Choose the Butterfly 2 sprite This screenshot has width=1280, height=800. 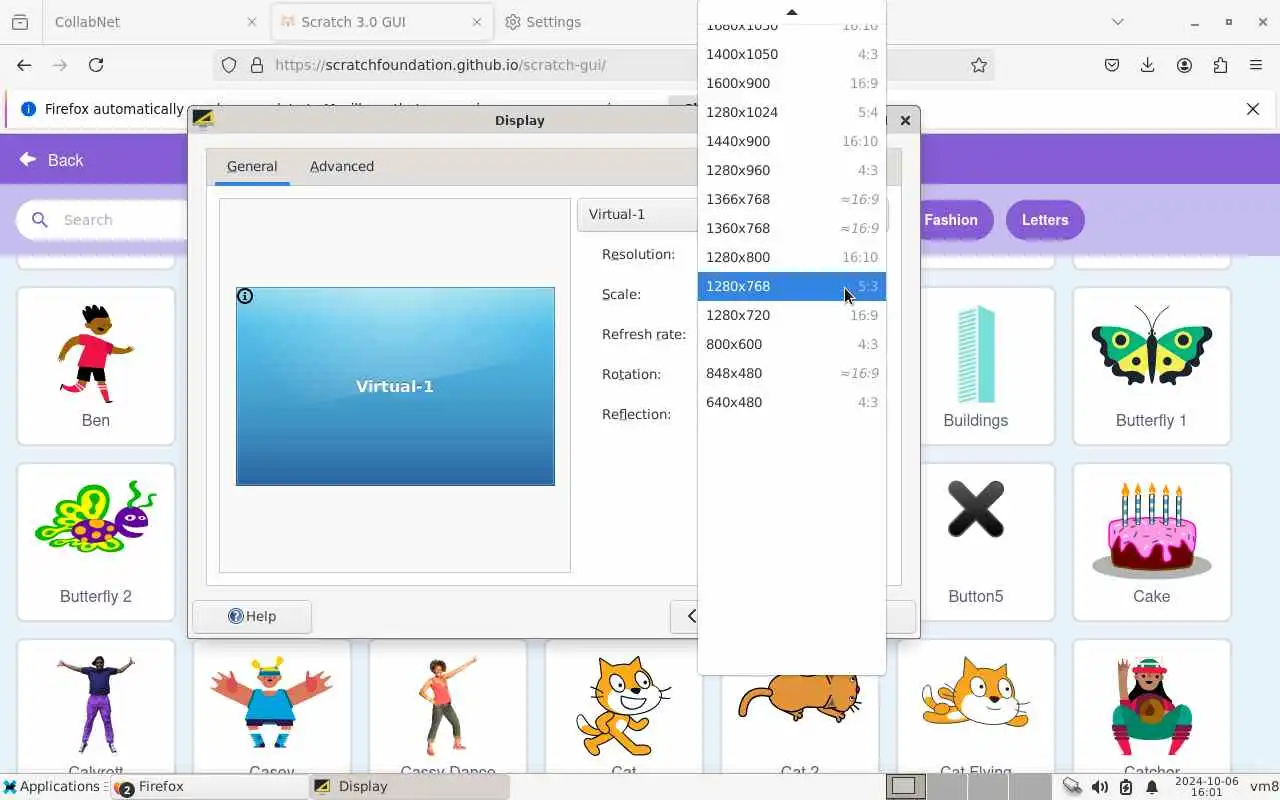click(96, 542)
